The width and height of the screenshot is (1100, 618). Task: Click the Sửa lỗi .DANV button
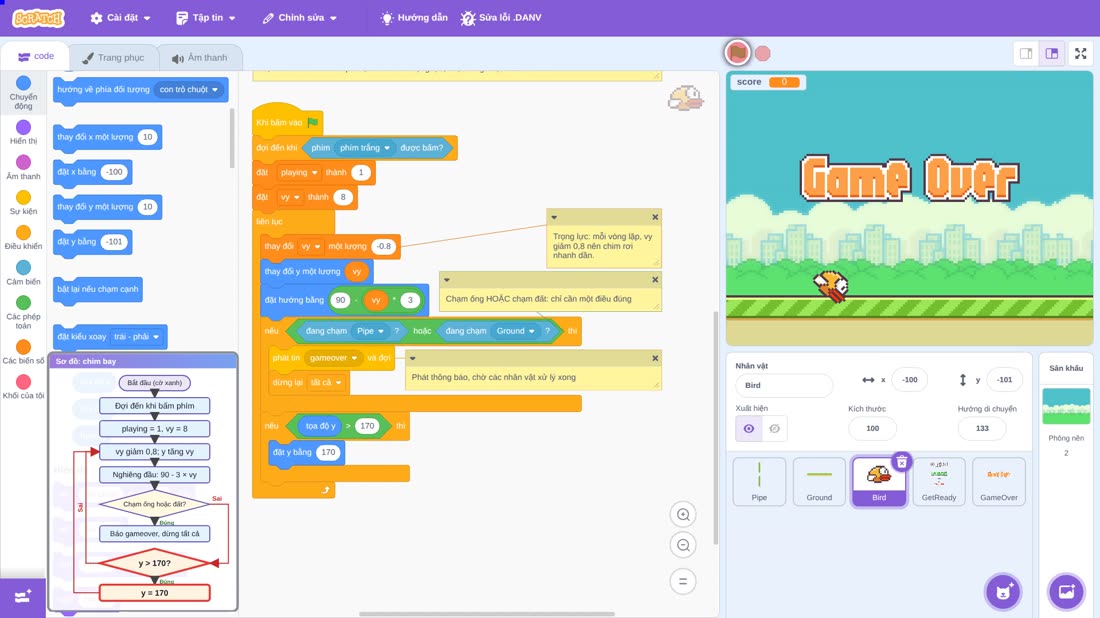coord(501,18)
